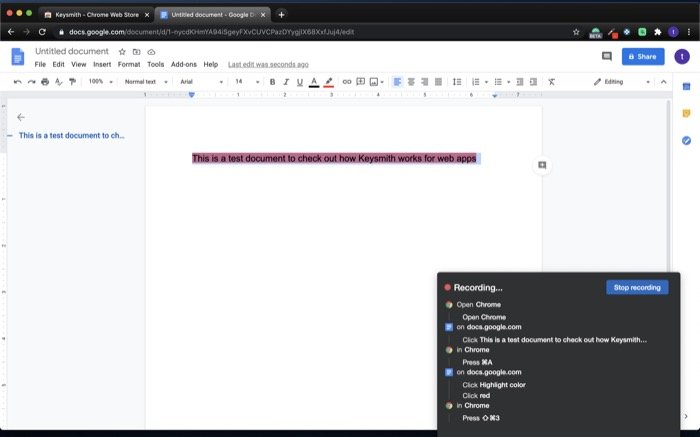Click the Untitled document title field
The image size is (700, 437).
[72, 51]
